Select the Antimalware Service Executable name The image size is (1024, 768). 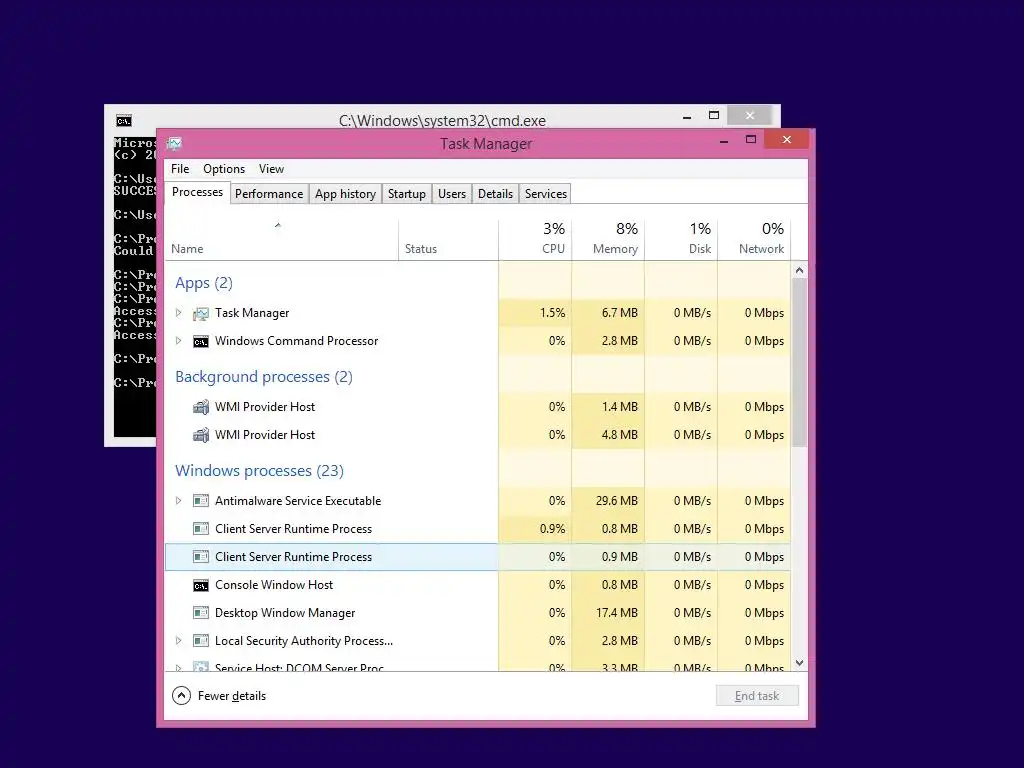298,501
